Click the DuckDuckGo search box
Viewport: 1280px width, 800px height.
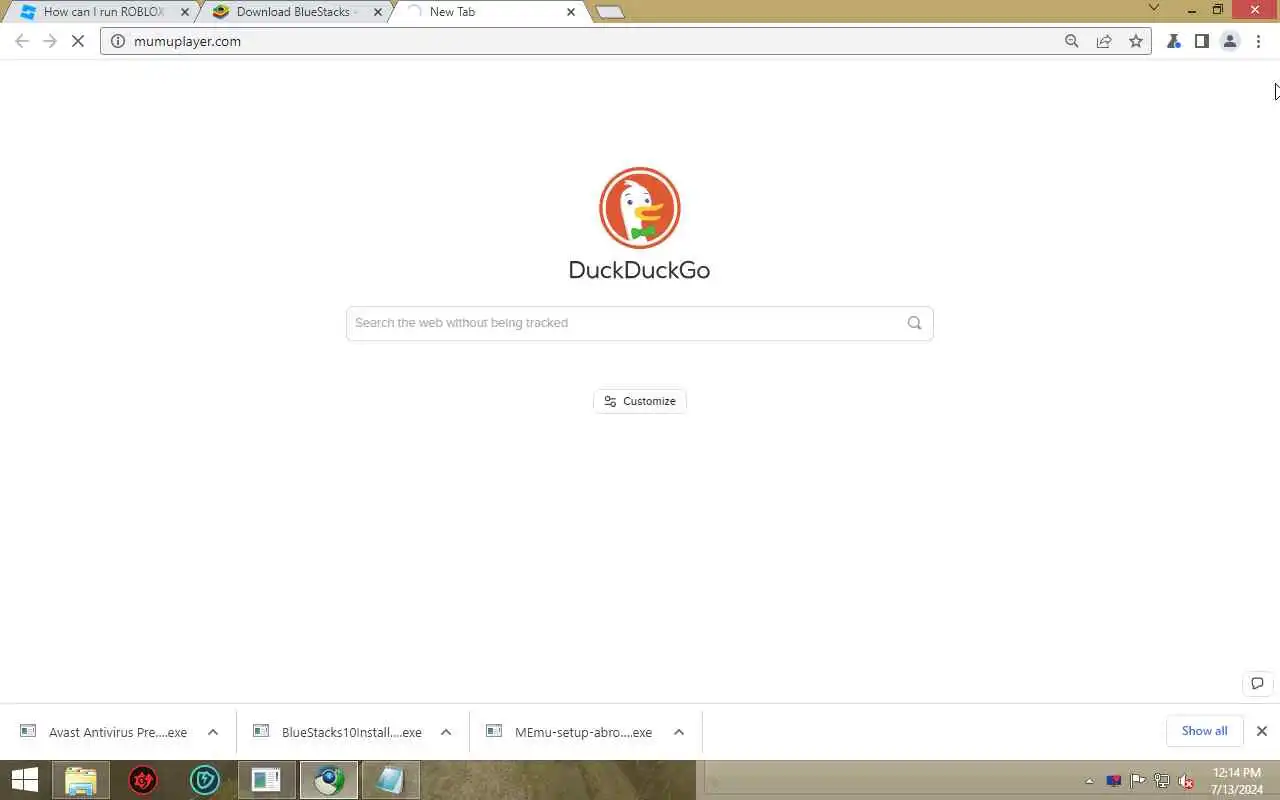coord(640,323)
